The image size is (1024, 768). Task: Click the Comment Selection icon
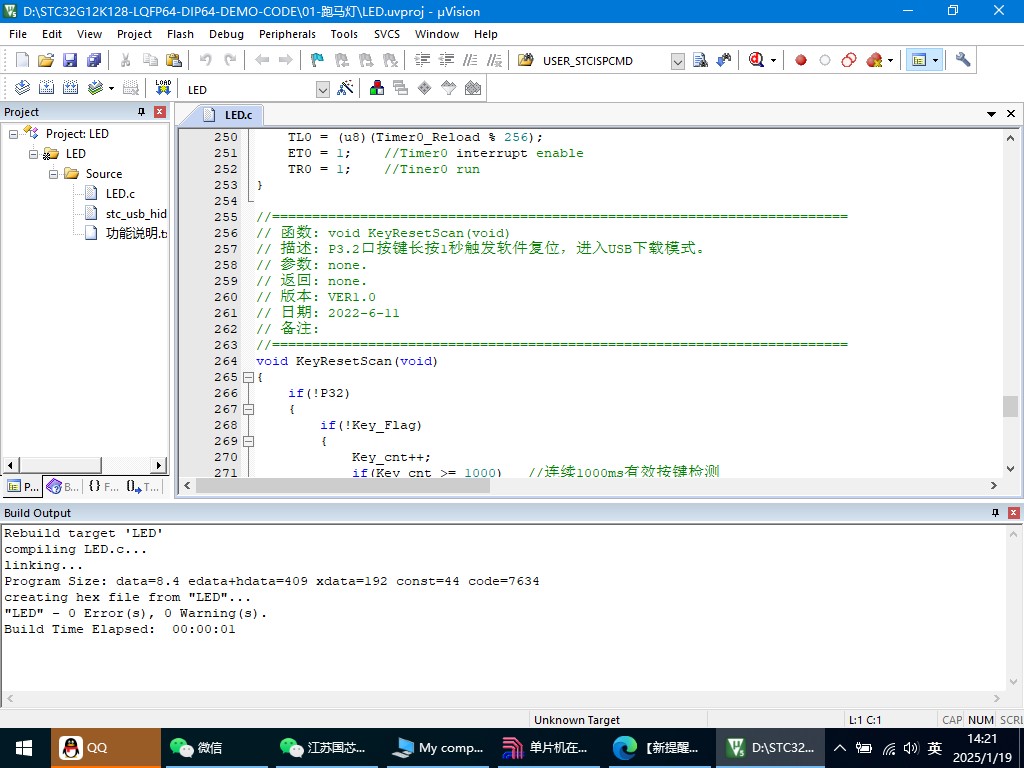coord(470,60)
